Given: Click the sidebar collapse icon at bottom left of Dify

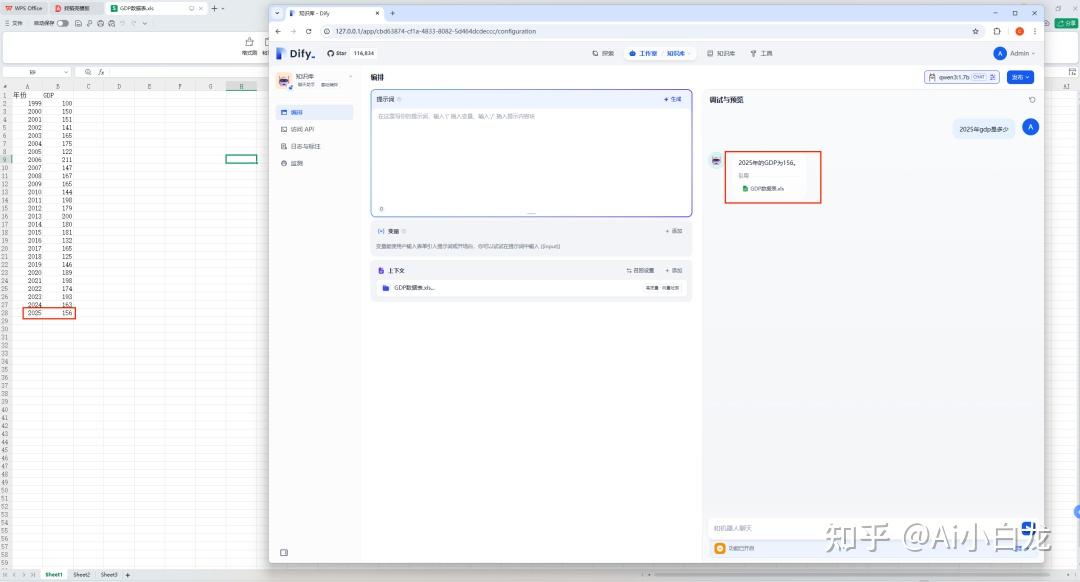Looking at the screenshot, I should [x=284, y=552].
